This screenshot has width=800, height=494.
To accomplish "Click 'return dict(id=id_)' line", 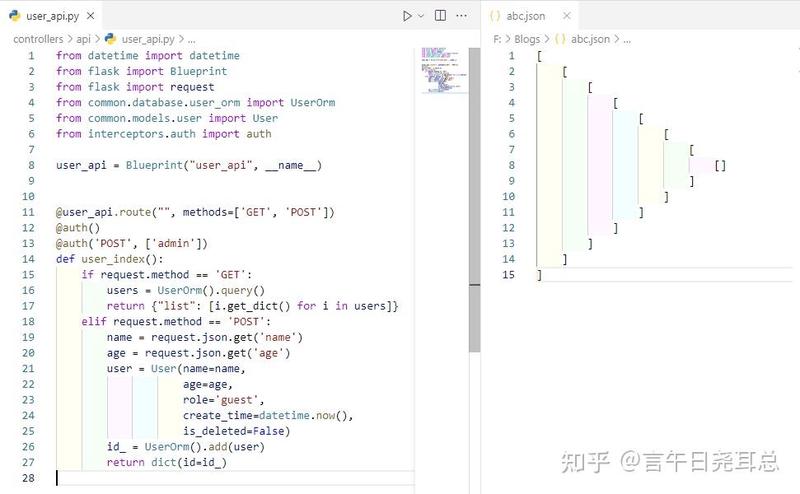I will (166, 462).
